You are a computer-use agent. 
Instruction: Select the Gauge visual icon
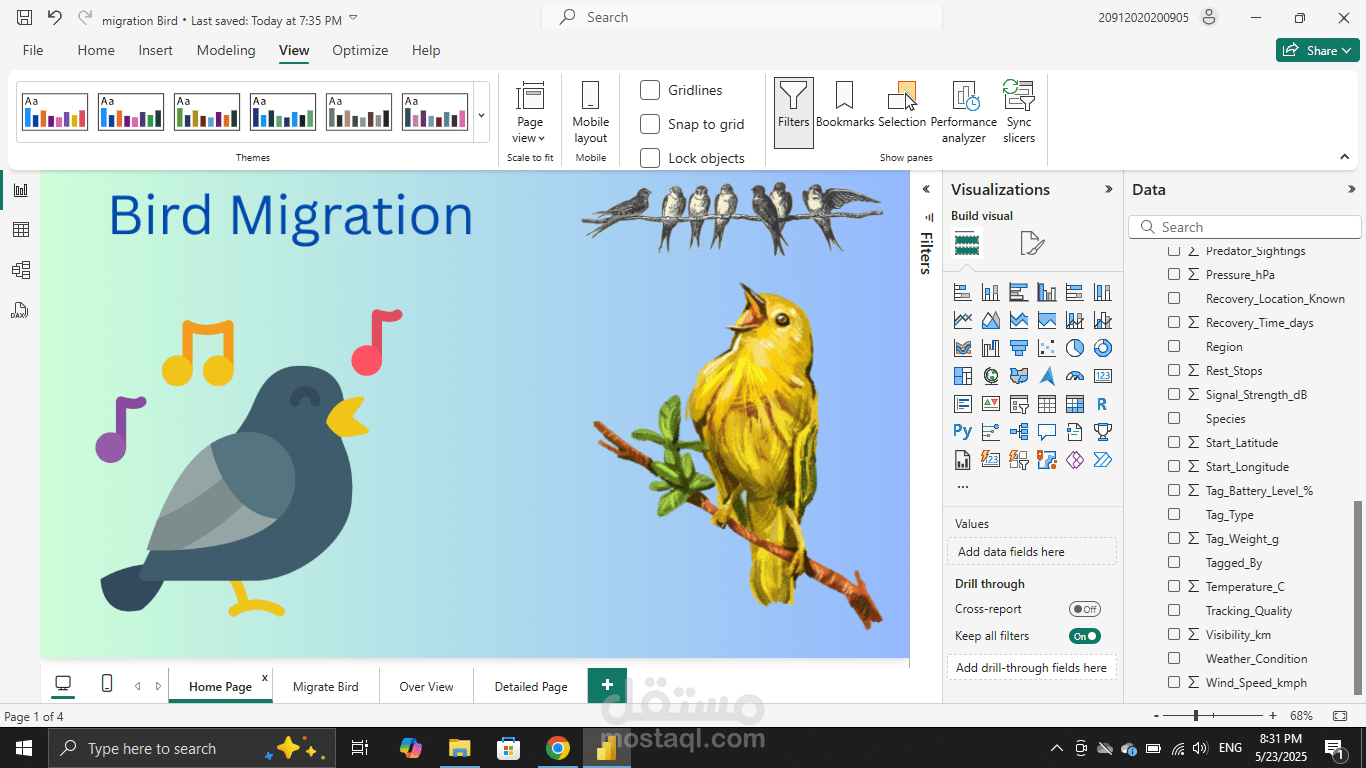point(1075,376)
